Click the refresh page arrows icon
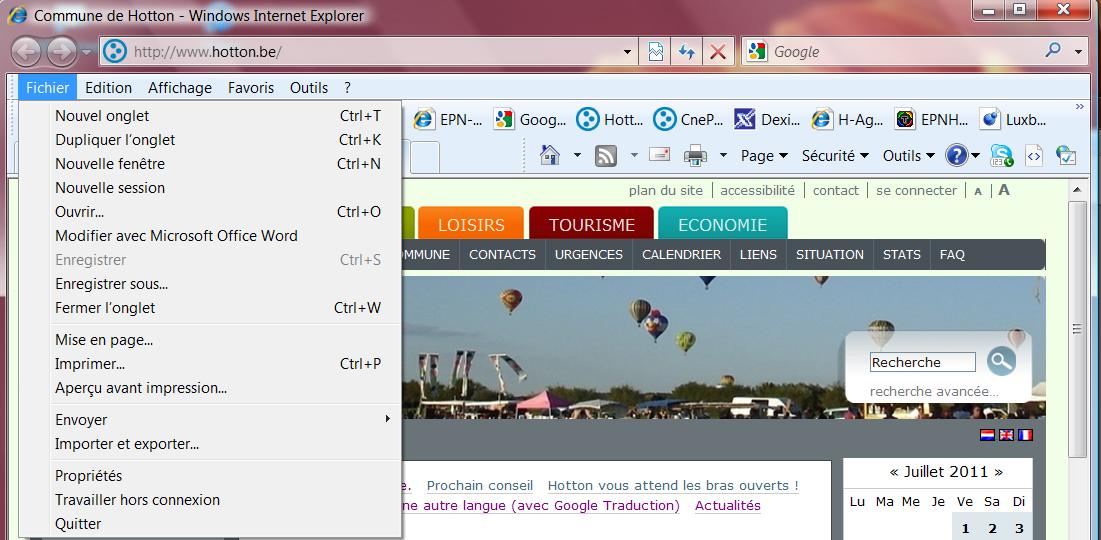Screen dimensions: 1101x540 686,52
